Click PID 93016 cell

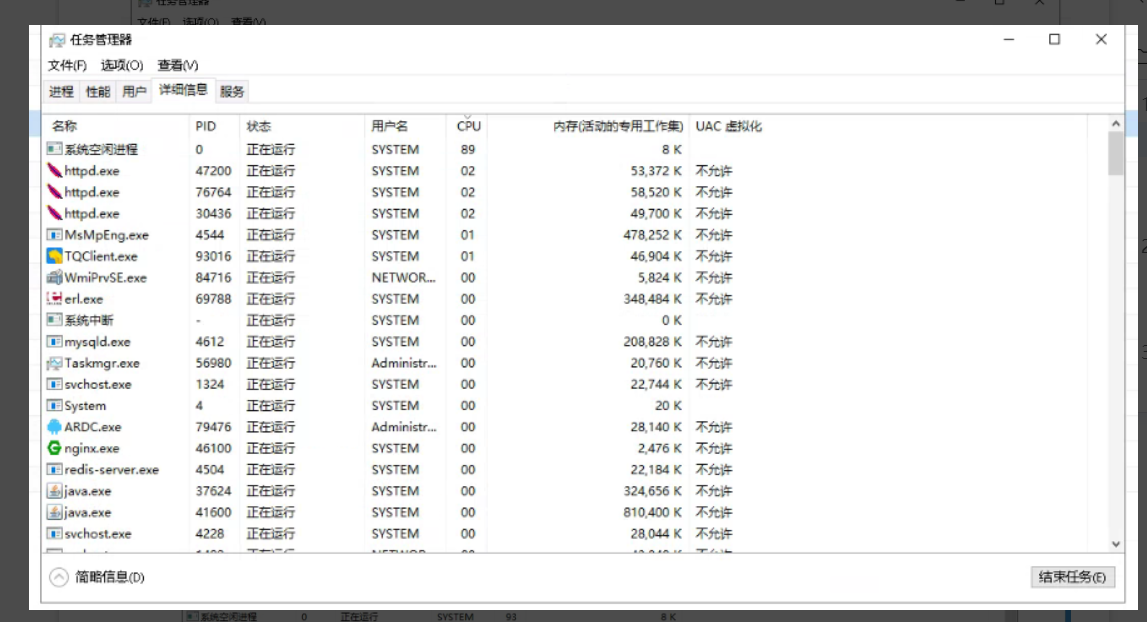pyautogui.click(x=213, y=256)
